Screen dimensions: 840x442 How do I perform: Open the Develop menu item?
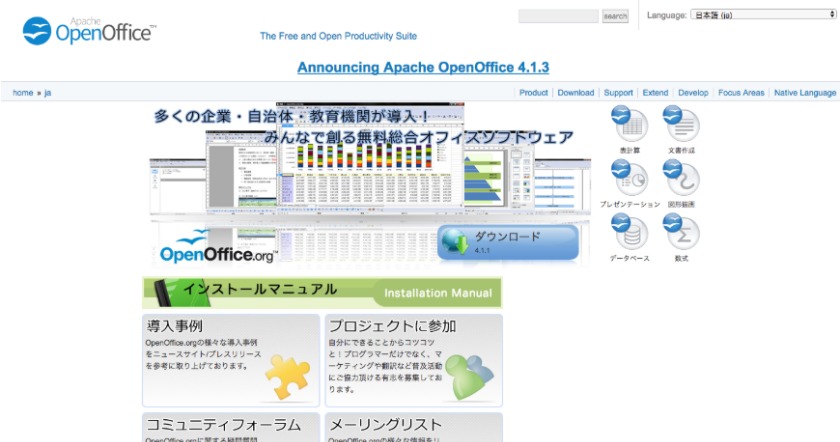point(693,93)
